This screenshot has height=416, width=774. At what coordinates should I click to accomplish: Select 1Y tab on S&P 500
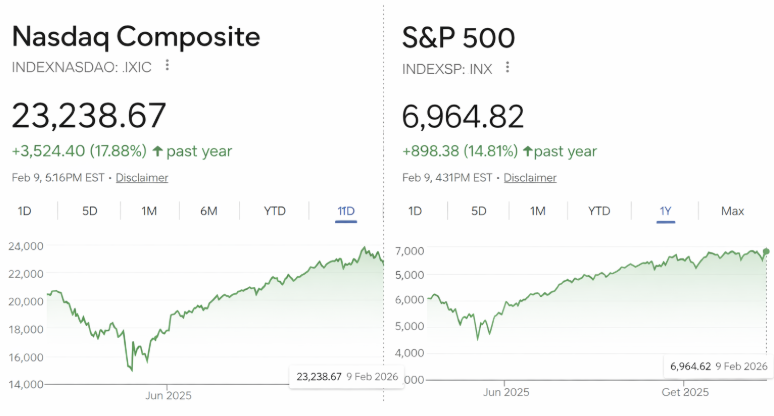click(665, 211)
